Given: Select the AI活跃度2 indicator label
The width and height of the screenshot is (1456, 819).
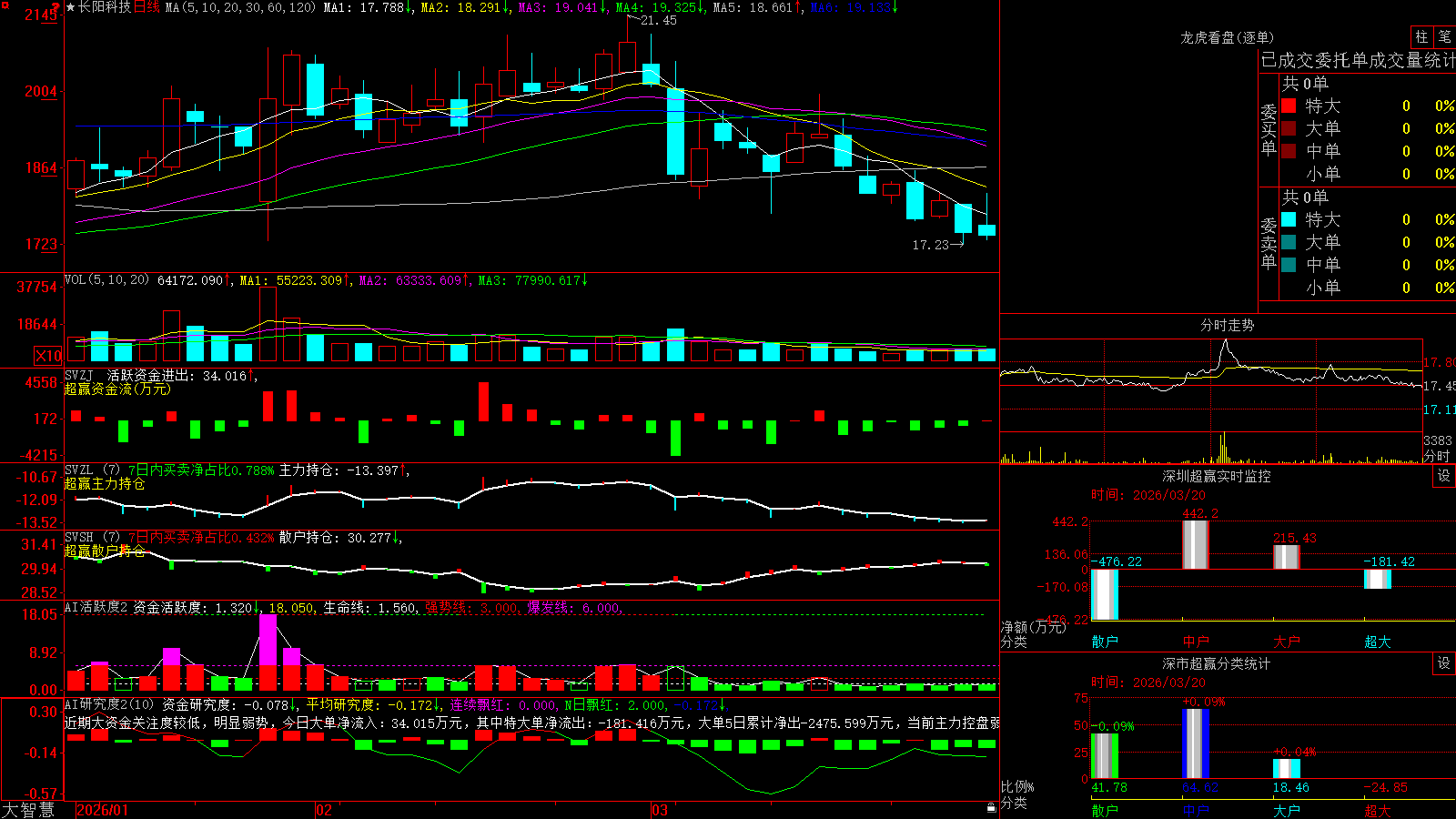Looking at the screenshot, I should pos(96,607).
